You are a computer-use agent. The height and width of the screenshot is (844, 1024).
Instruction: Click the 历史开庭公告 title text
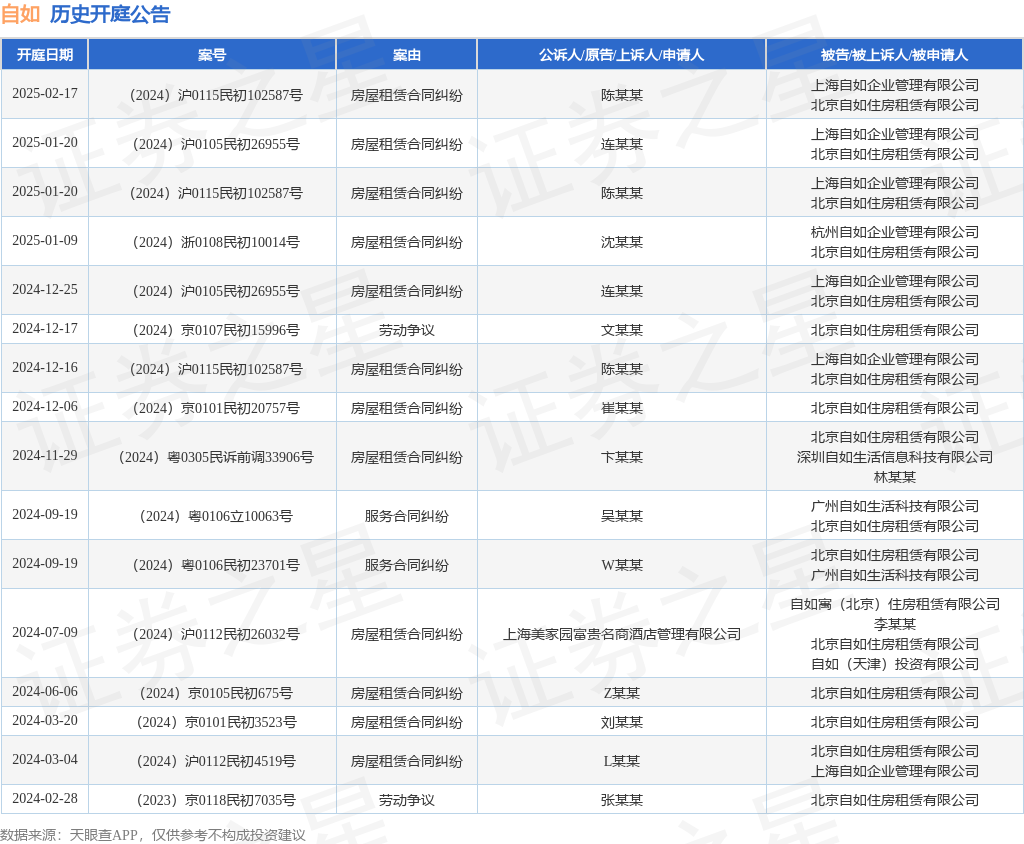tap(110, 14)
